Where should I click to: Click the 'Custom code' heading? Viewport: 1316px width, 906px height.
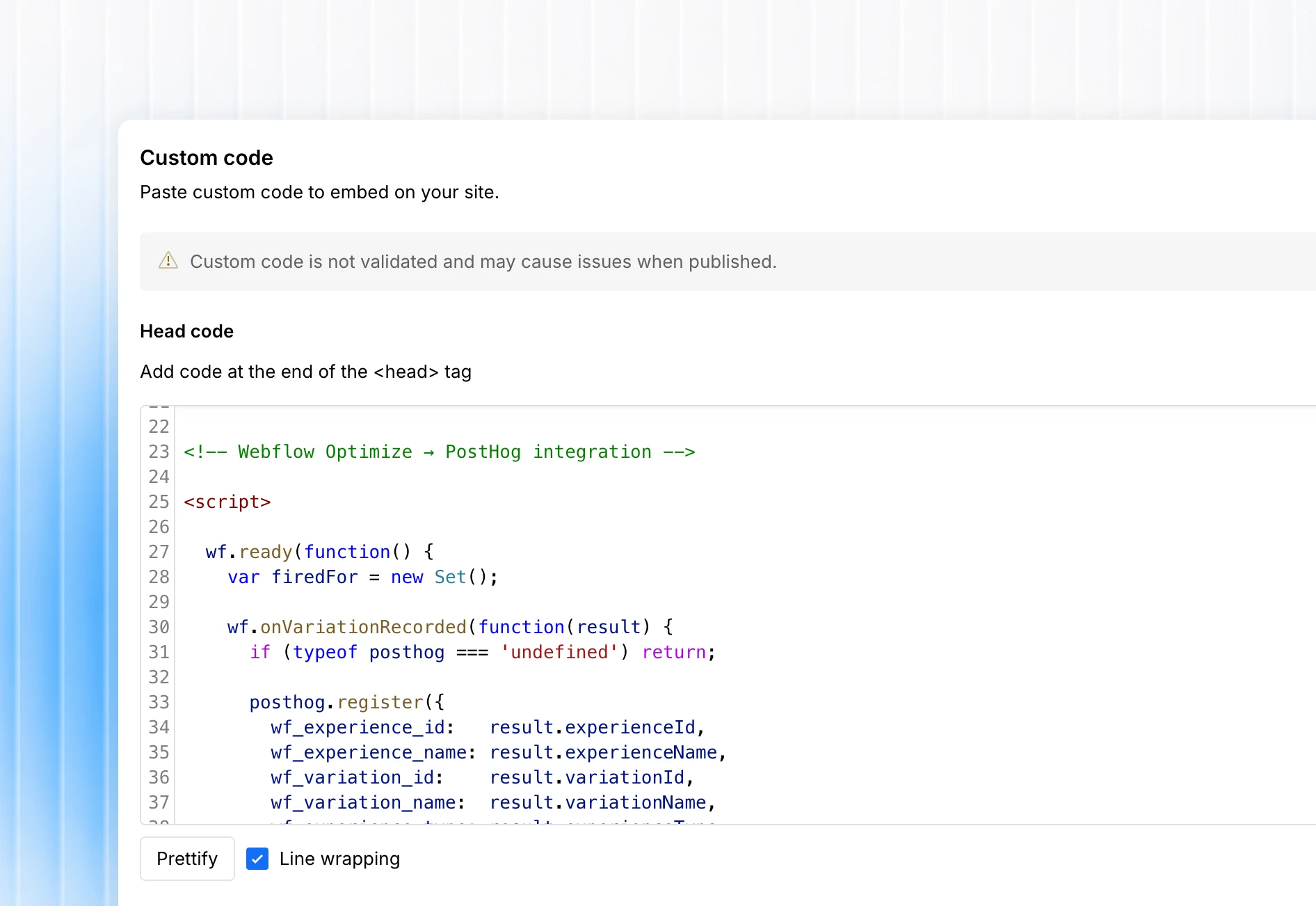coord(207,158)
